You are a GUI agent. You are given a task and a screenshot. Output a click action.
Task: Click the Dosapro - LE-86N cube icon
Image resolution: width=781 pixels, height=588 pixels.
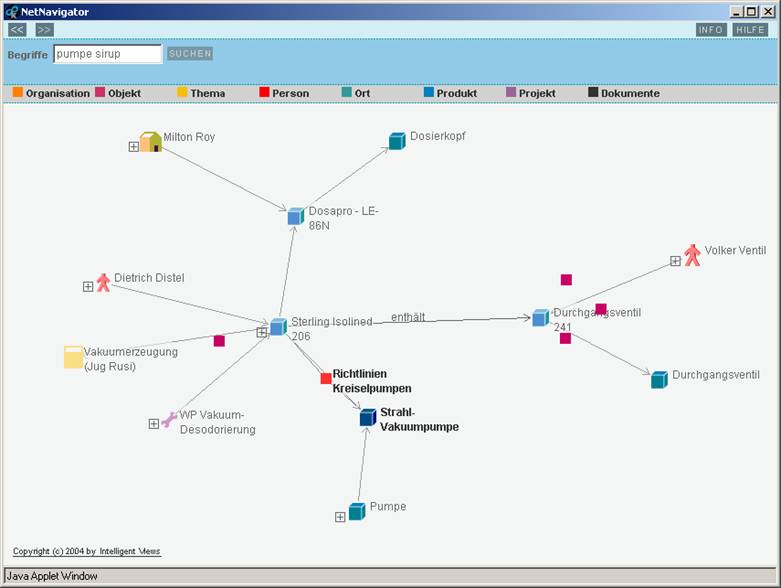[296, 217]
